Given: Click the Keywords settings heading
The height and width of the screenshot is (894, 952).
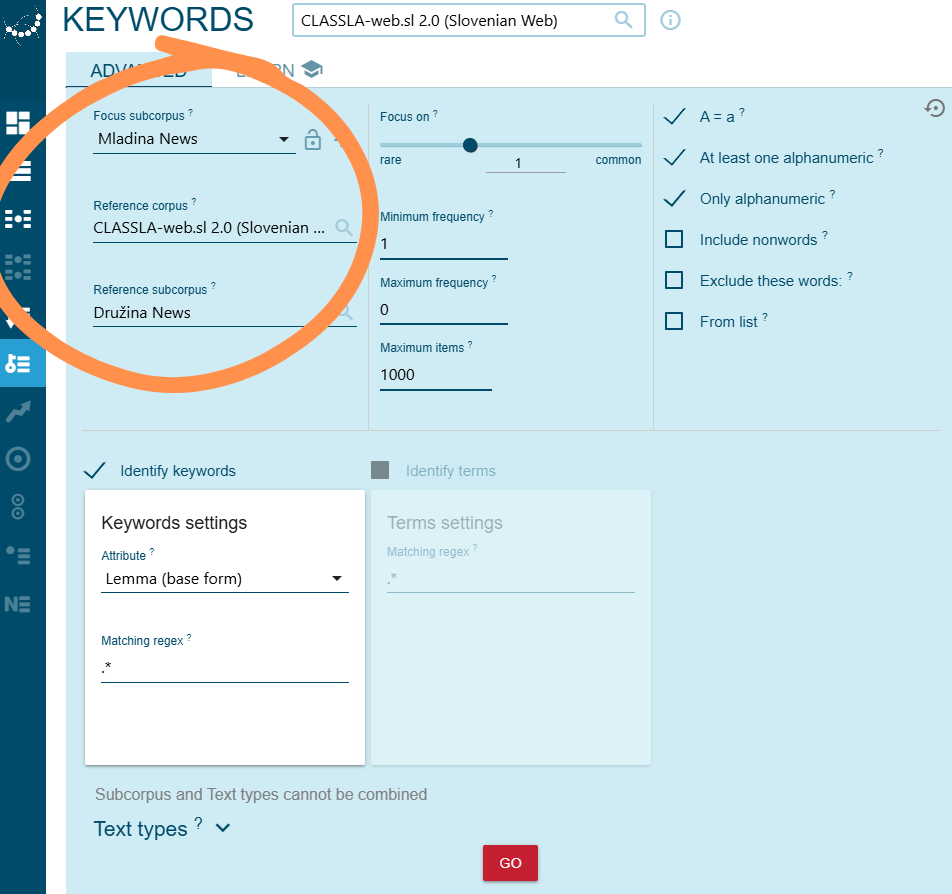Looking at the screenshot, I should coord(174,523).
